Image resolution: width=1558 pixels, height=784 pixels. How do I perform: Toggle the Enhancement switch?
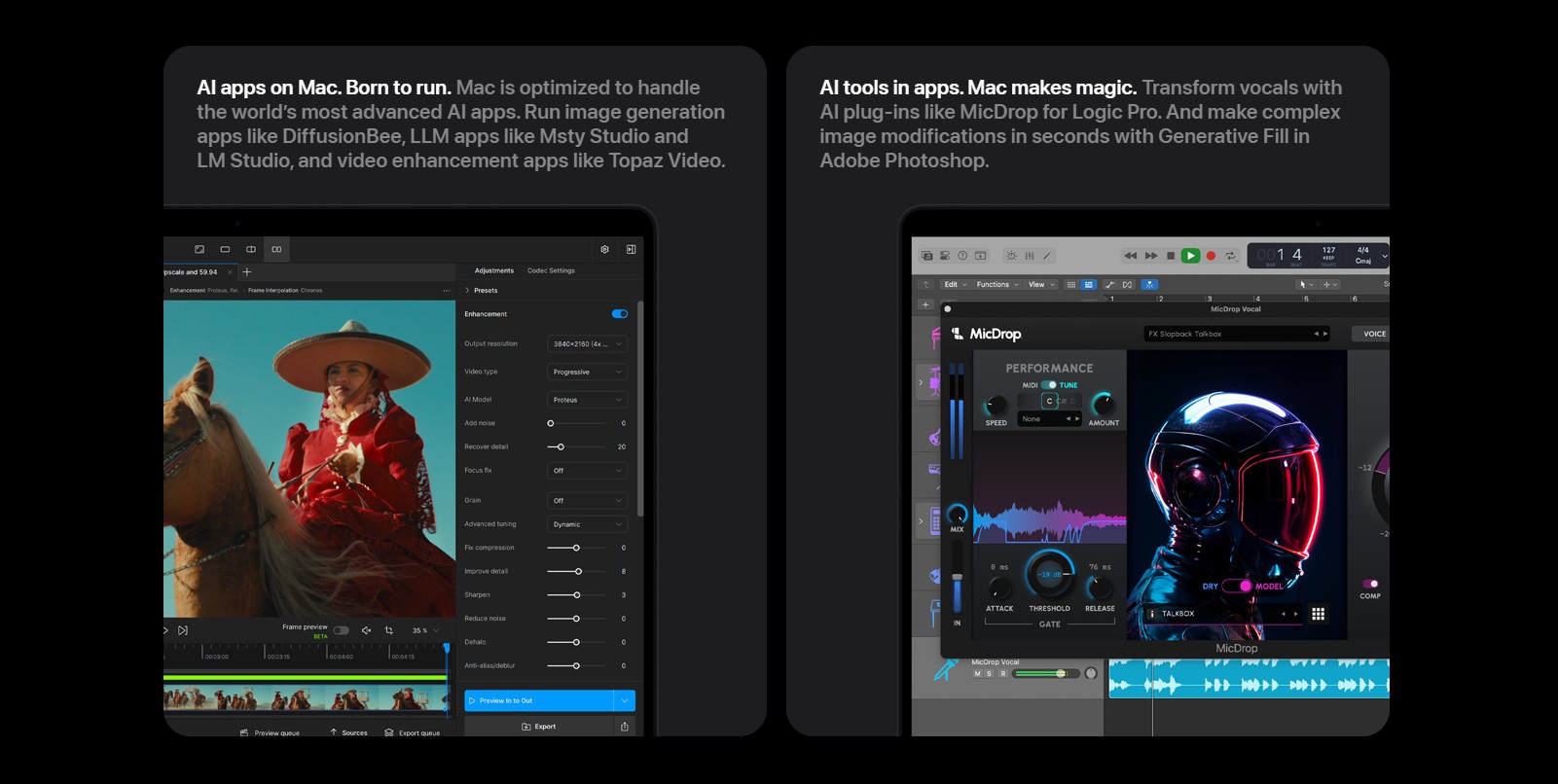(x=620, y=314)
